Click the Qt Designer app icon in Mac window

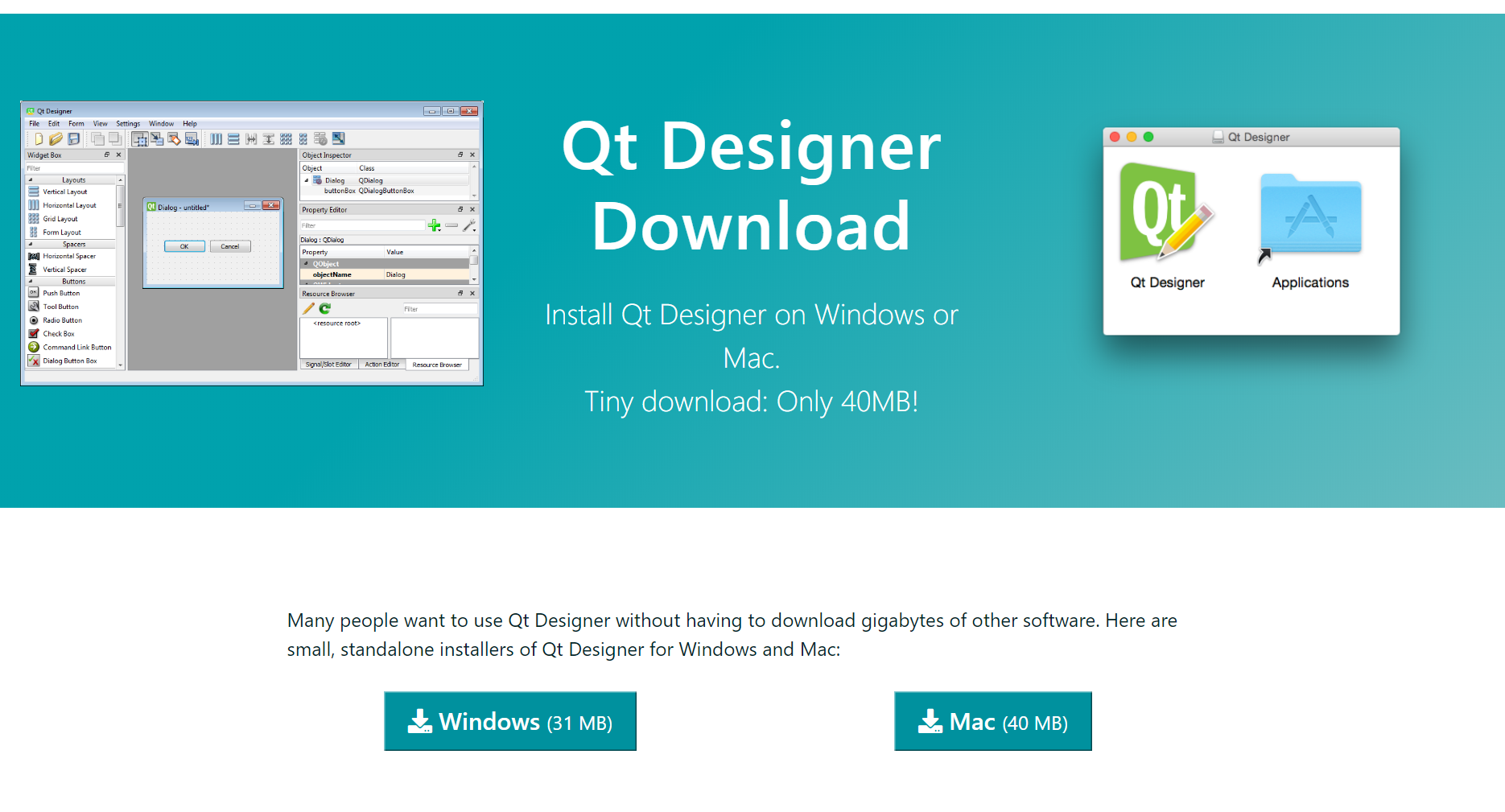[x=1166, y=212]
